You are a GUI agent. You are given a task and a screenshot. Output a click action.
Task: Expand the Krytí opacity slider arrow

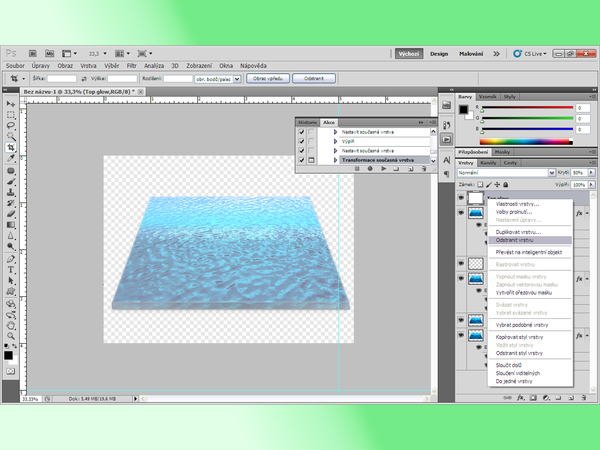coord(589,173)
